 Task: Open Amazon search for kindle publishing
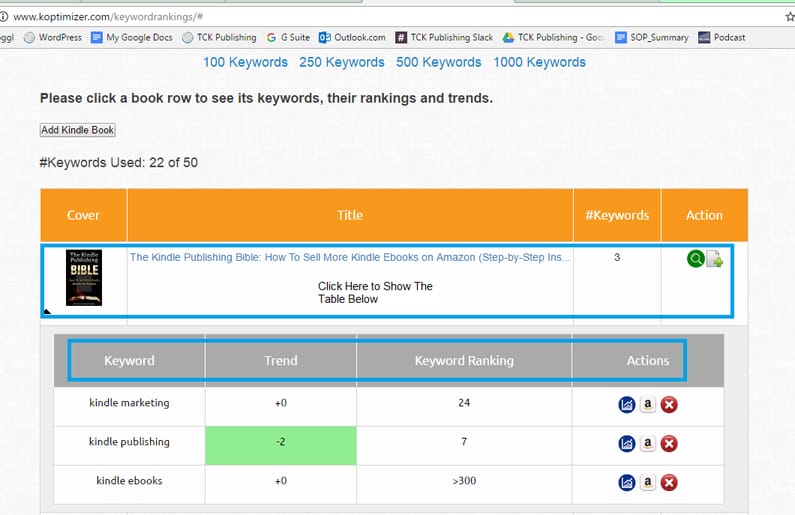click(x=647, y=444)
